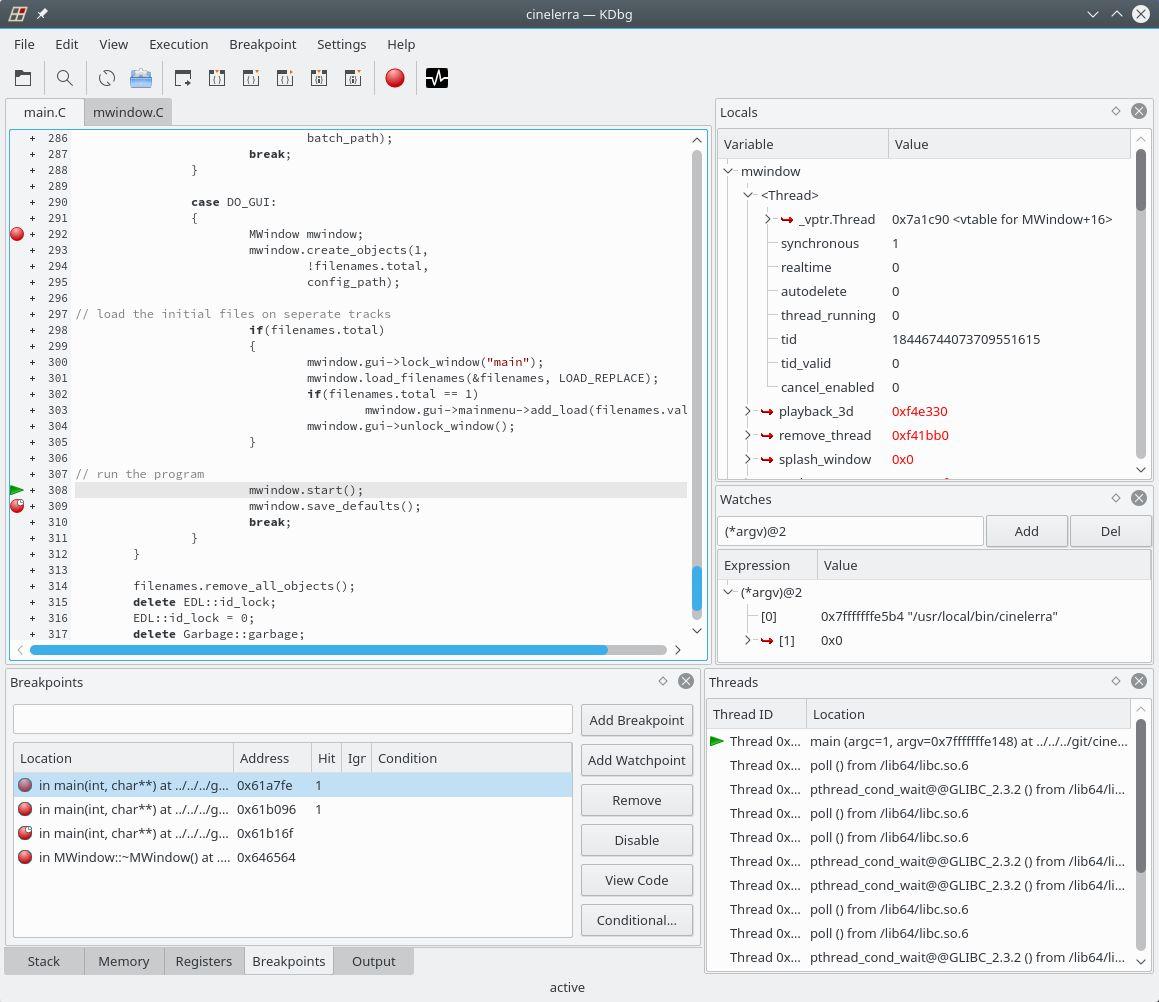Expand the playback_3d variable in Locals

coord(748,411)
